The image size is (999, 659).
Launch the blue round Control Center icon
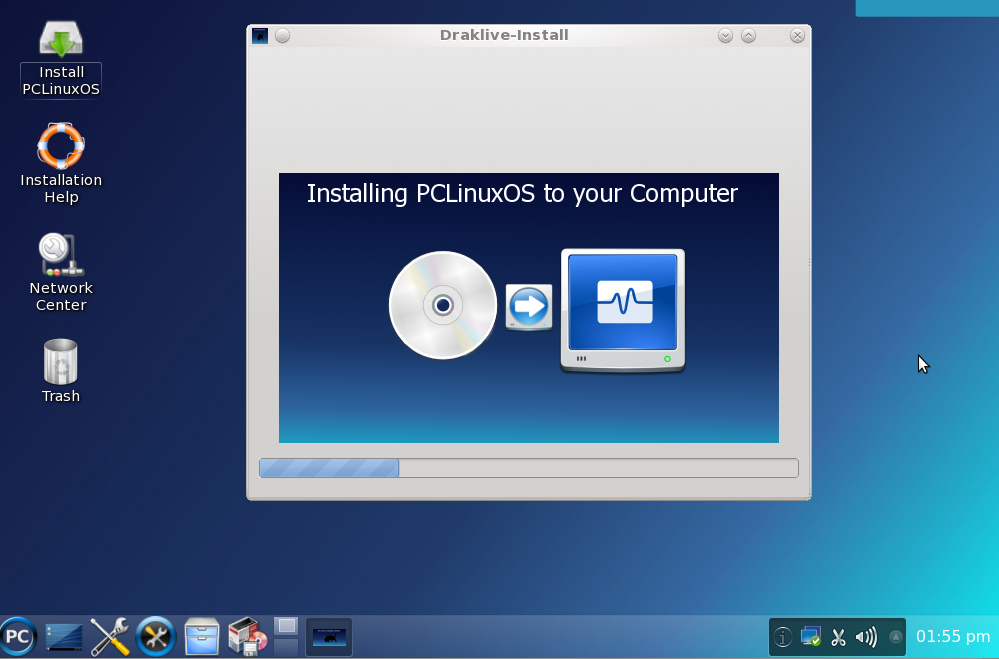click(x=155, y=636)
